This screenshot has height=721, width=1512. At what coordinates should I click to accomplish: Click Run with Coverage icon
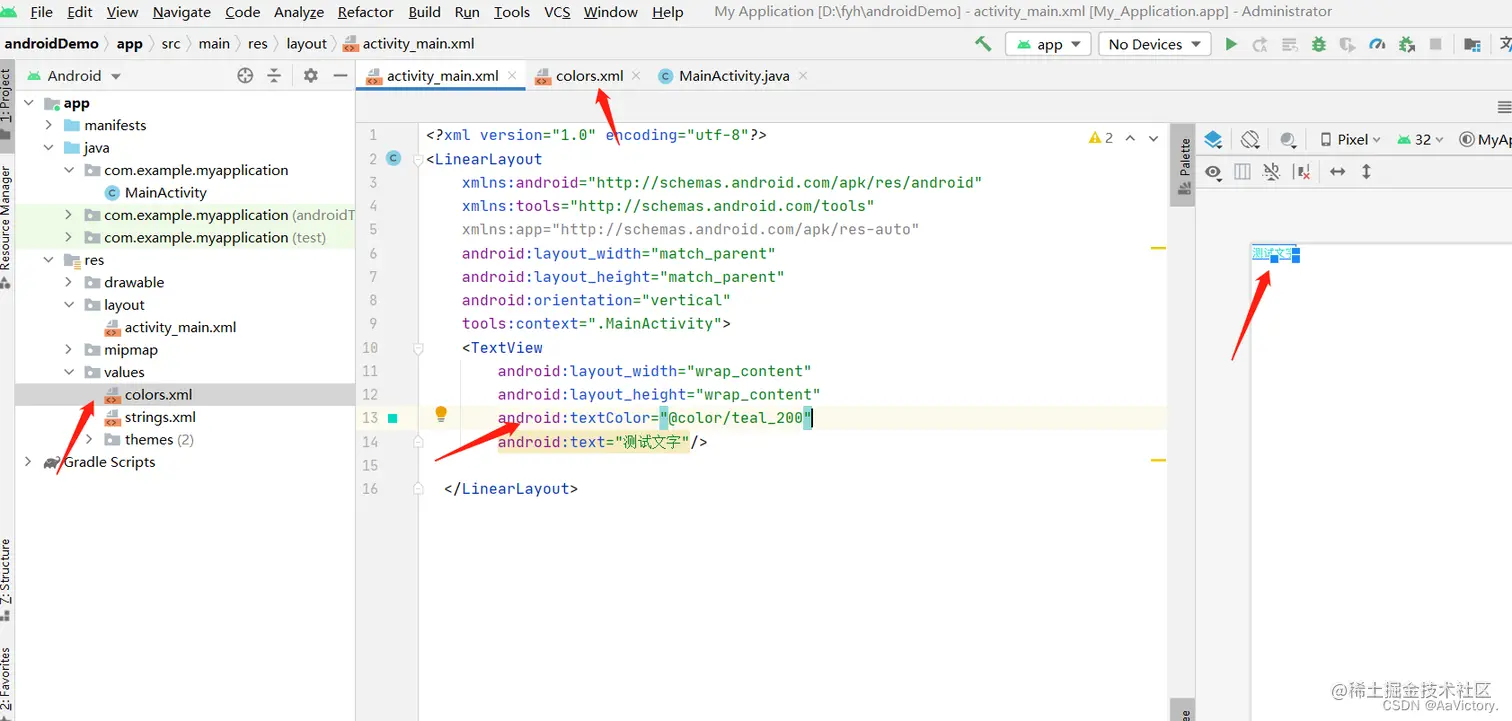click(1348, 44)
